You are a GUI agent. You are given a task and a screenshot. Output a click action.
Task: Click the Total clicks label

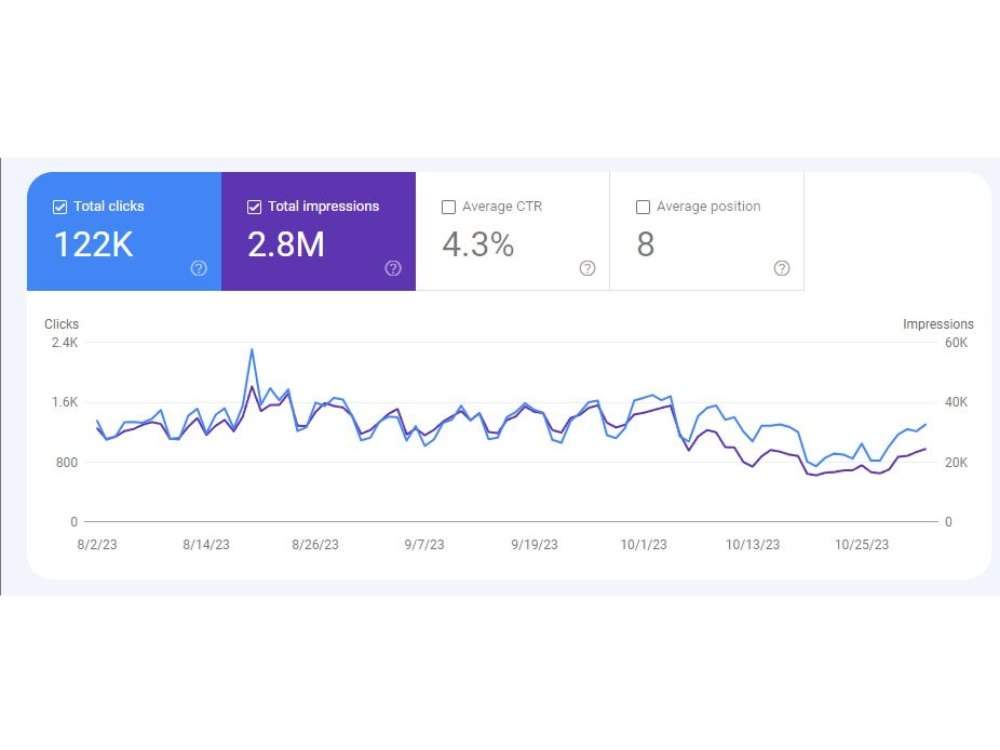(109, 206)
